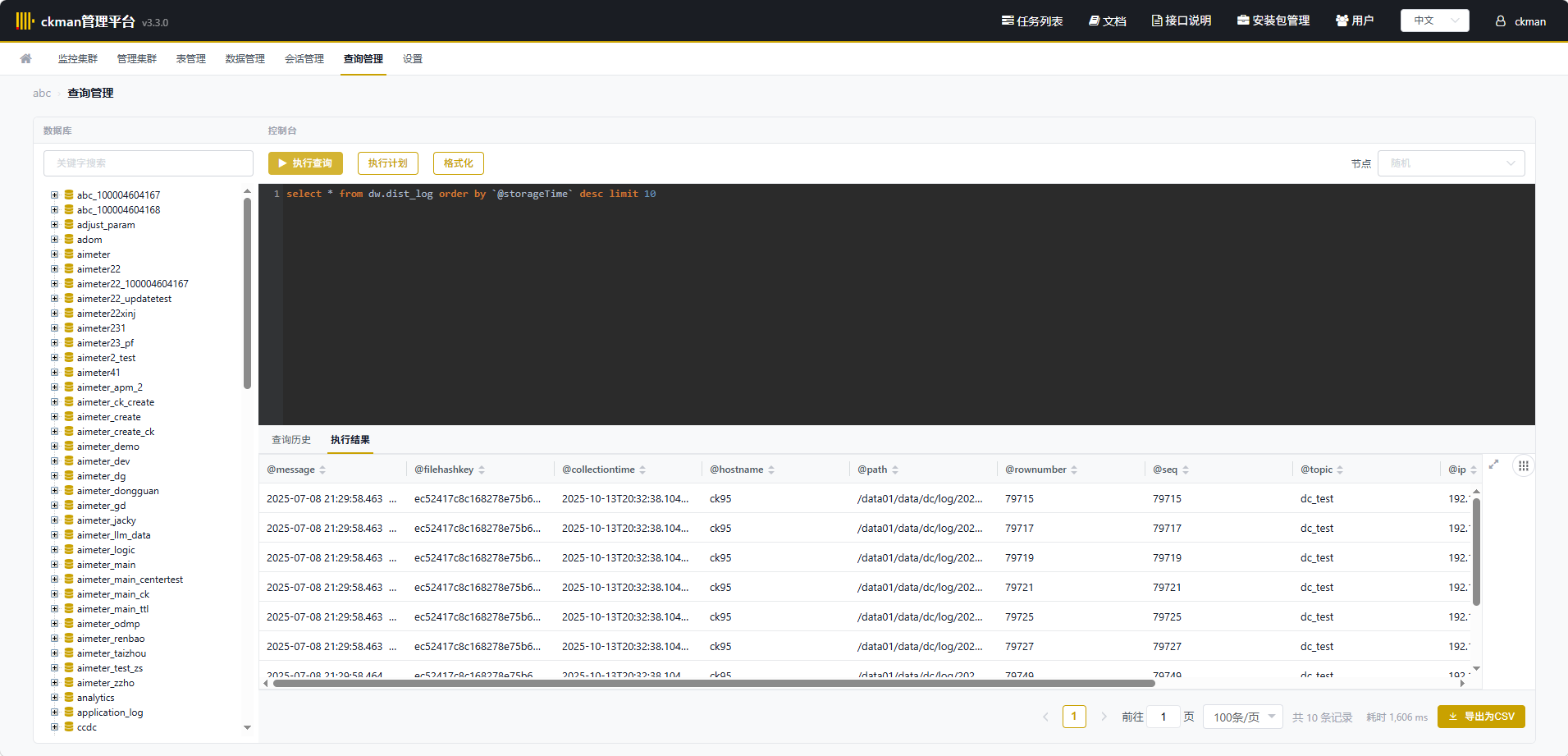
Task: Click the rownumber cell 79721
Action: pos(1019,587)
